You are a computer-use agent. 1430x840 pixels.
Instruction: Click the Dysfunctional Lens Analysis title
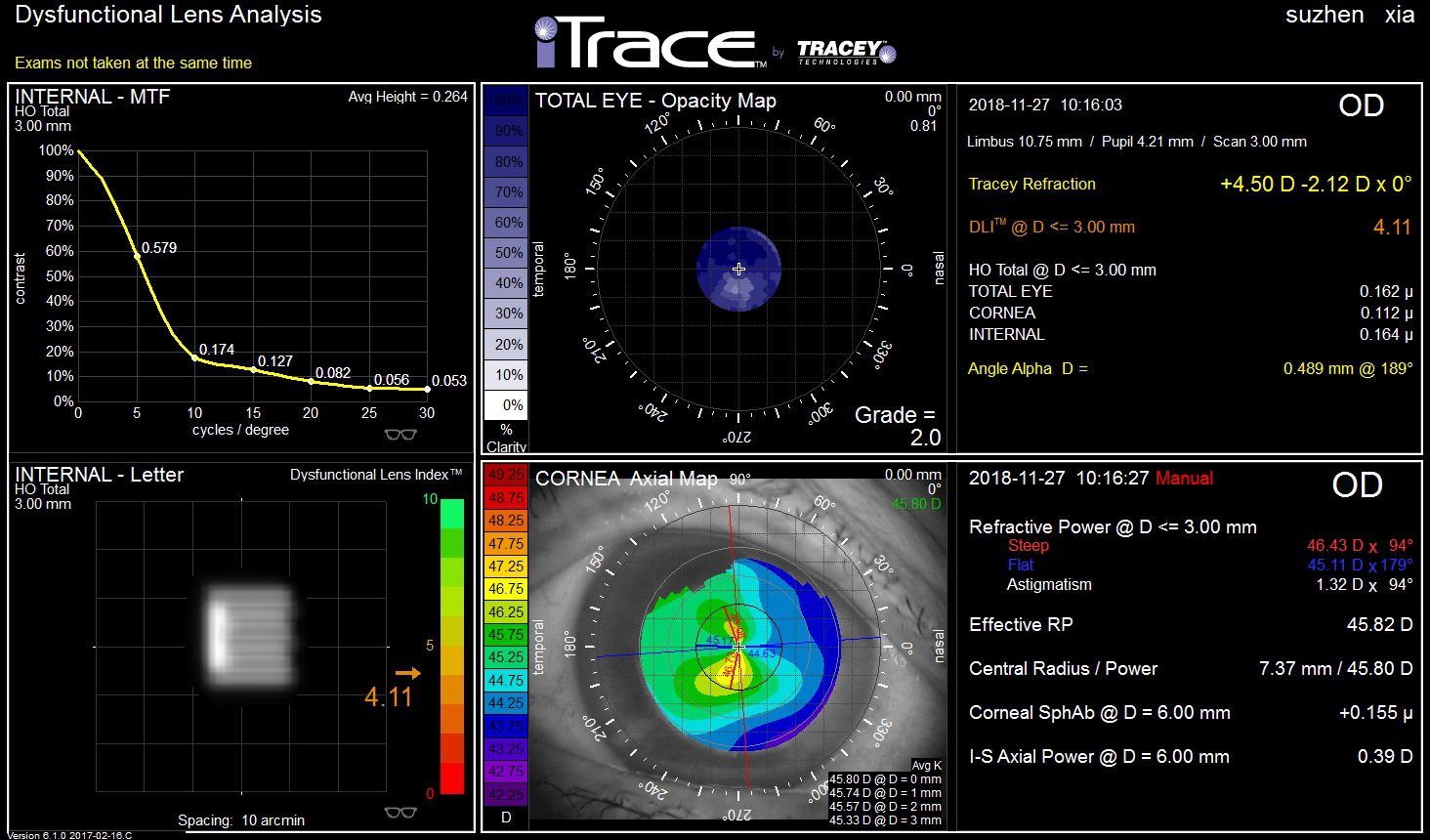(168, 15)
